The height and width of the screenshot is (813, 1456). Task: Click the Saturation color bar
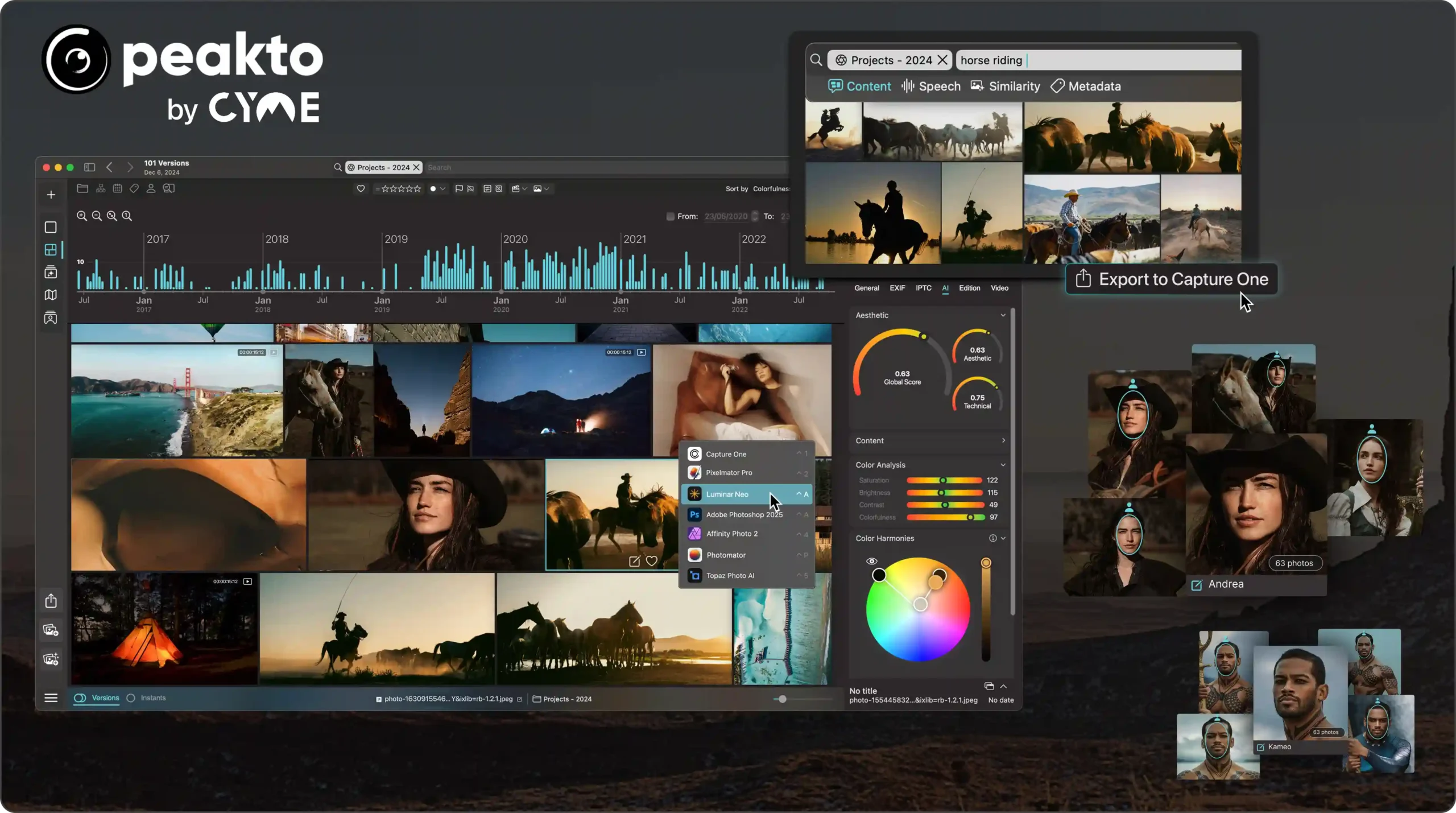coord(944,480)
